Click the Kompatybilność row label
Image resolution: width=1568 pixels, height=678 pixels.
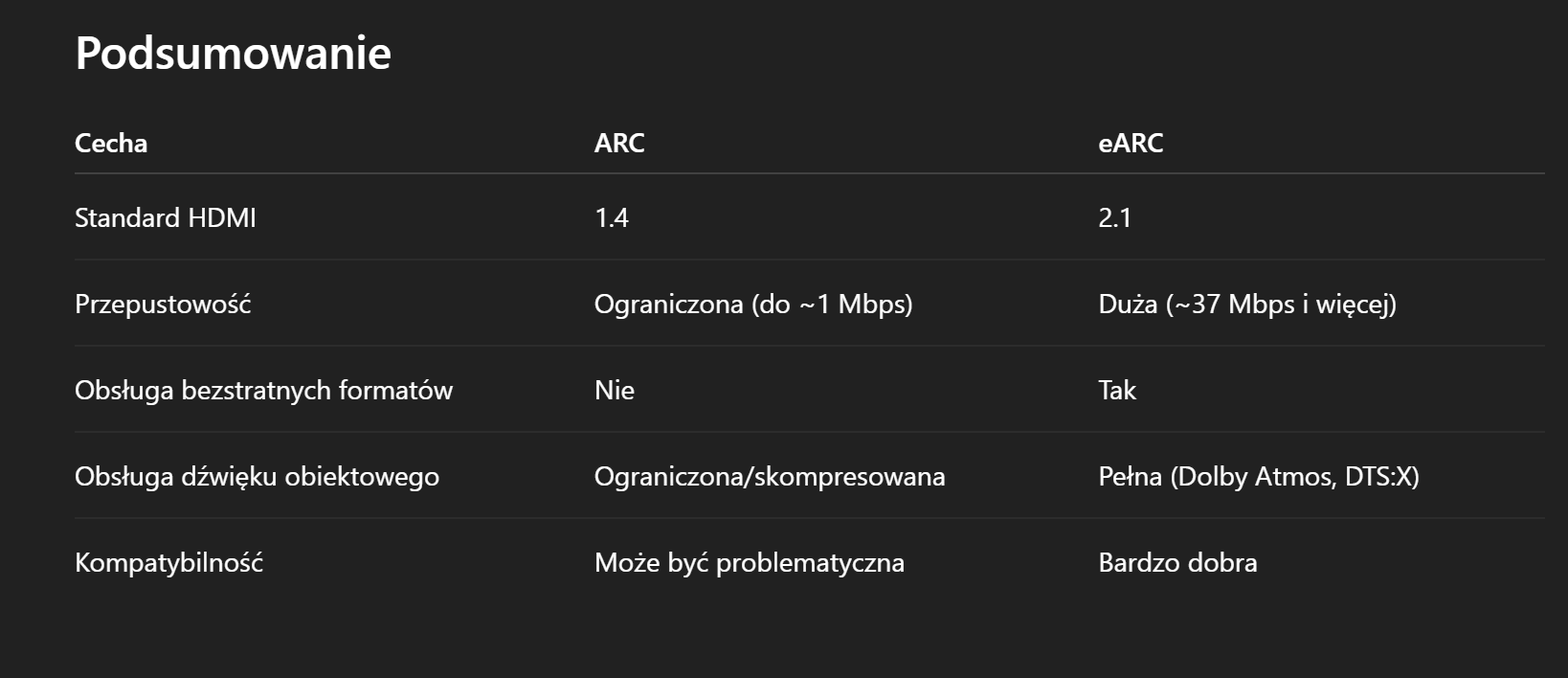click(168, 562)
